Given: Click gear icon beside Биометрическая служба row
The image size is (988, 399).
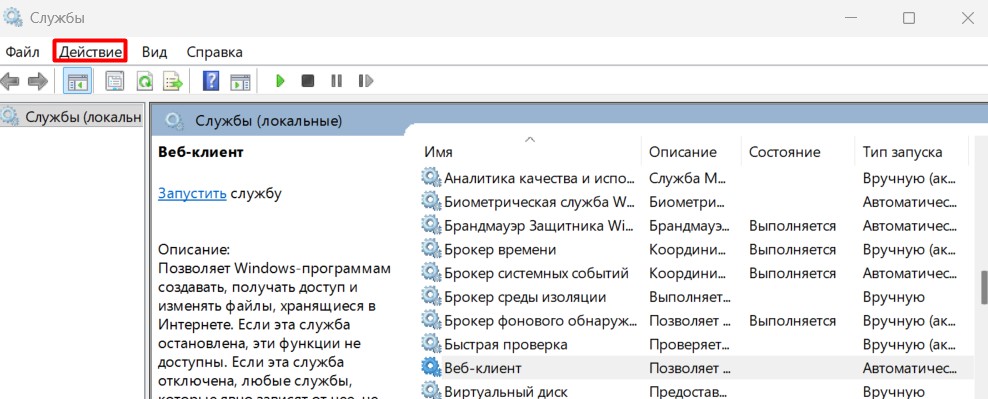Looking at the screenshot, I should pos(431,202).
